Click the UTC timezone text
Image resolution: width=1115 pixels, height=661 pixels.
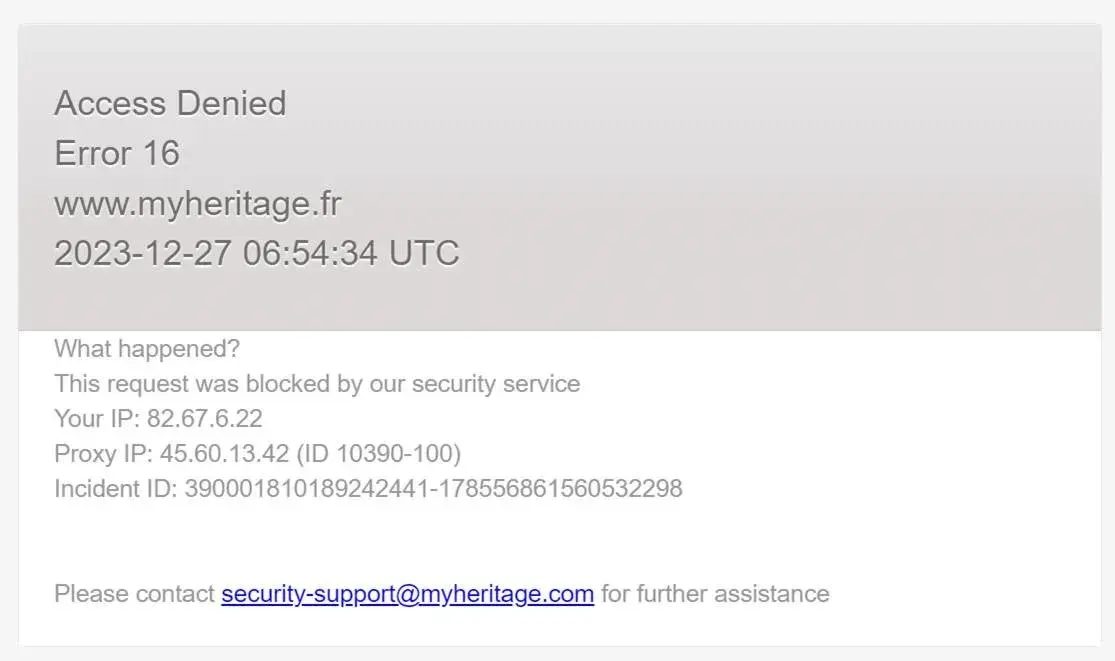click(x=424, y=253)
